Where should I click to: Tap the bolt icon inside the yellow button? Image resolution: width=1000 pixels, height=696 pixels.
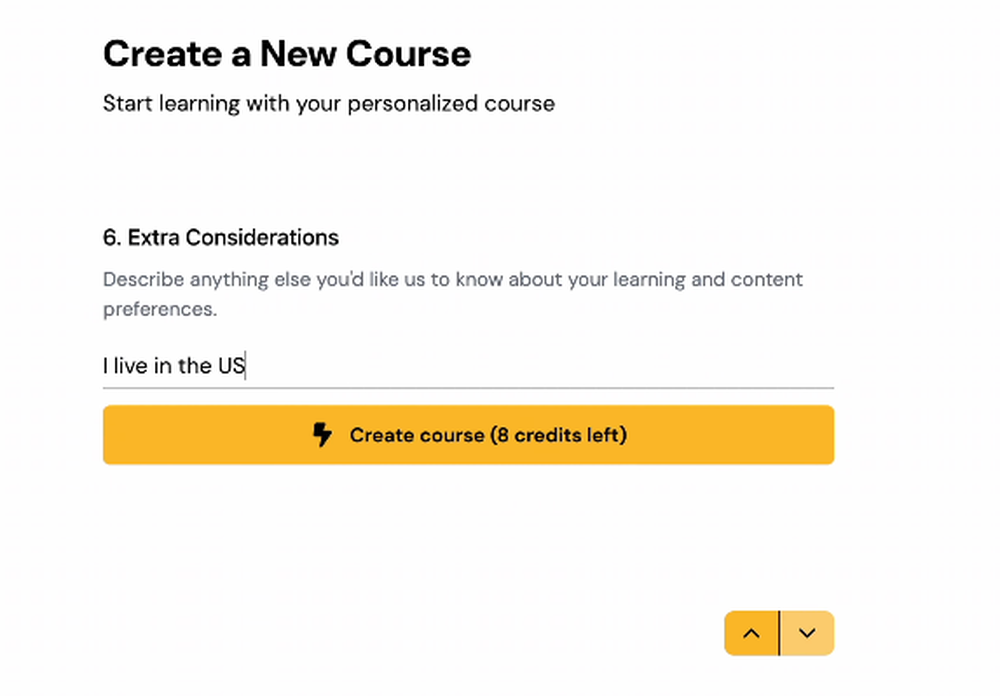coord(322,435)
